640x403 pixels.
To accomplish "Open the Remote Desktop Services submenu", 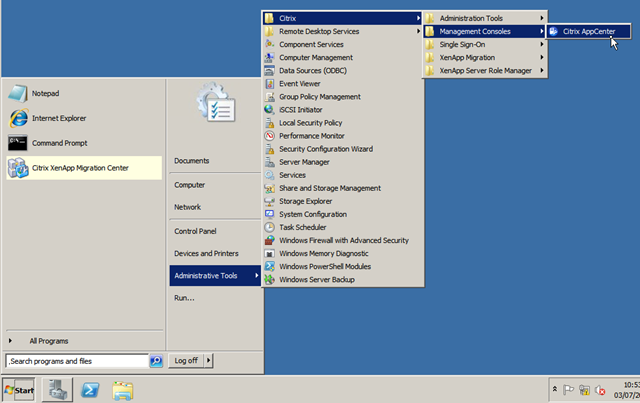I will [x=342, y=31].
